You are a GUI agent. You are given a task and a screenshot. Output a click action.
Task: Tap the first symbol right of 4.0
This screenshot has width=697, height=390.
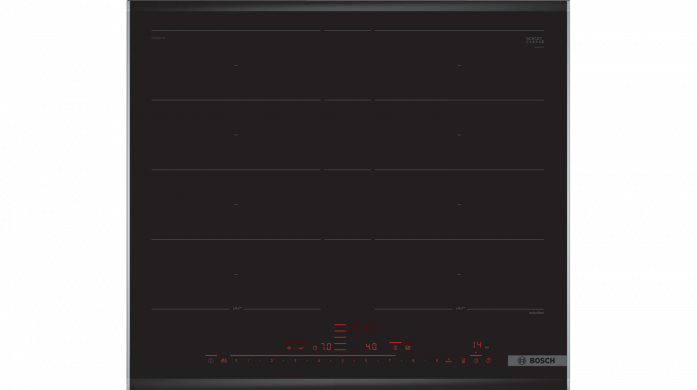[395, 347]
